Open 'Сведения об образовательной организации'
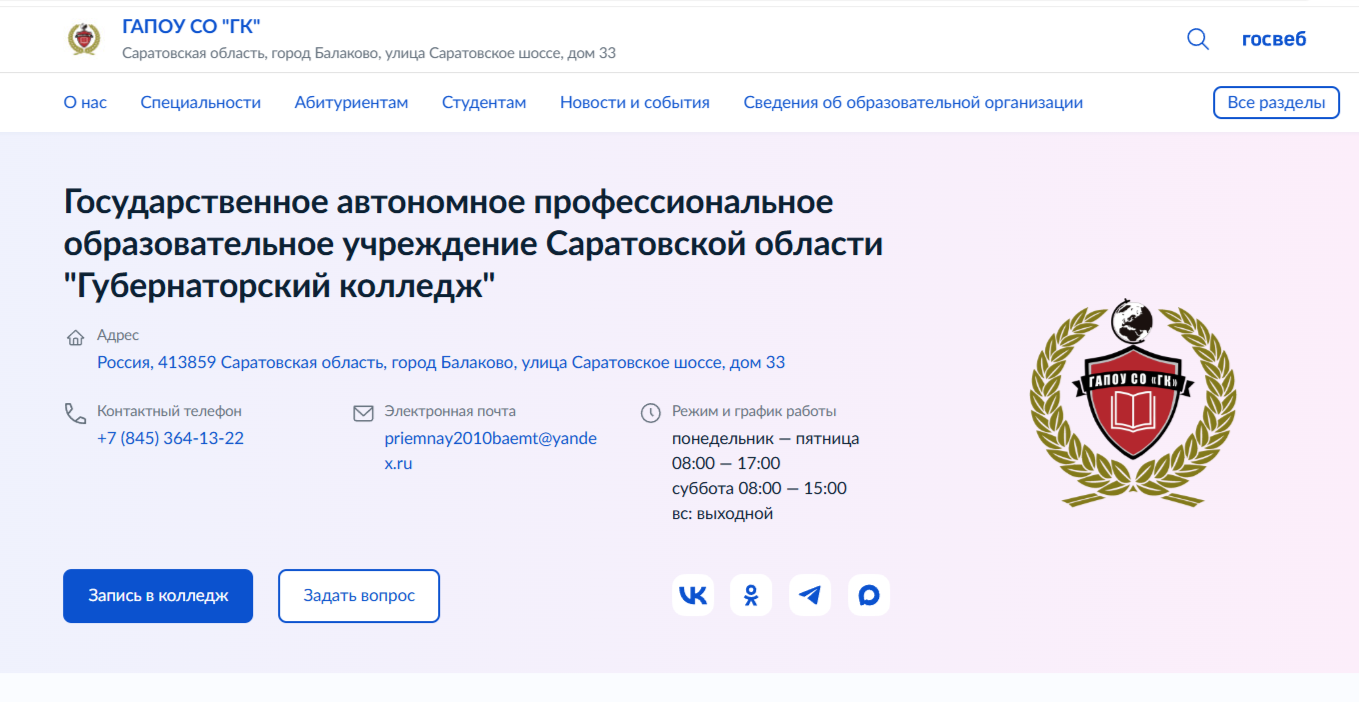Viewport: 1359px width, 702px height. coord(912,102)
